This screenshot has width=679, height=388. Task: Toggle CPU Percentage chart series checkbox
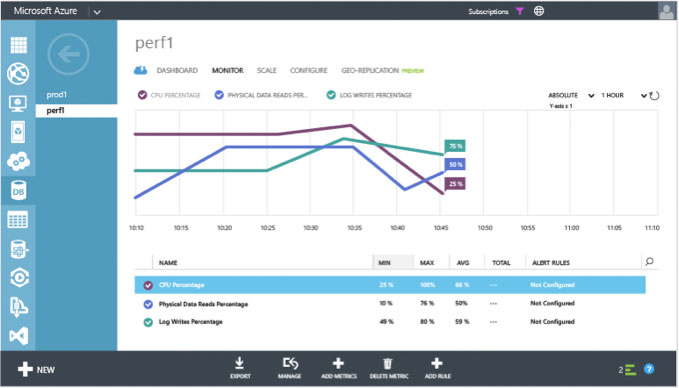click(x=142, y=95)
